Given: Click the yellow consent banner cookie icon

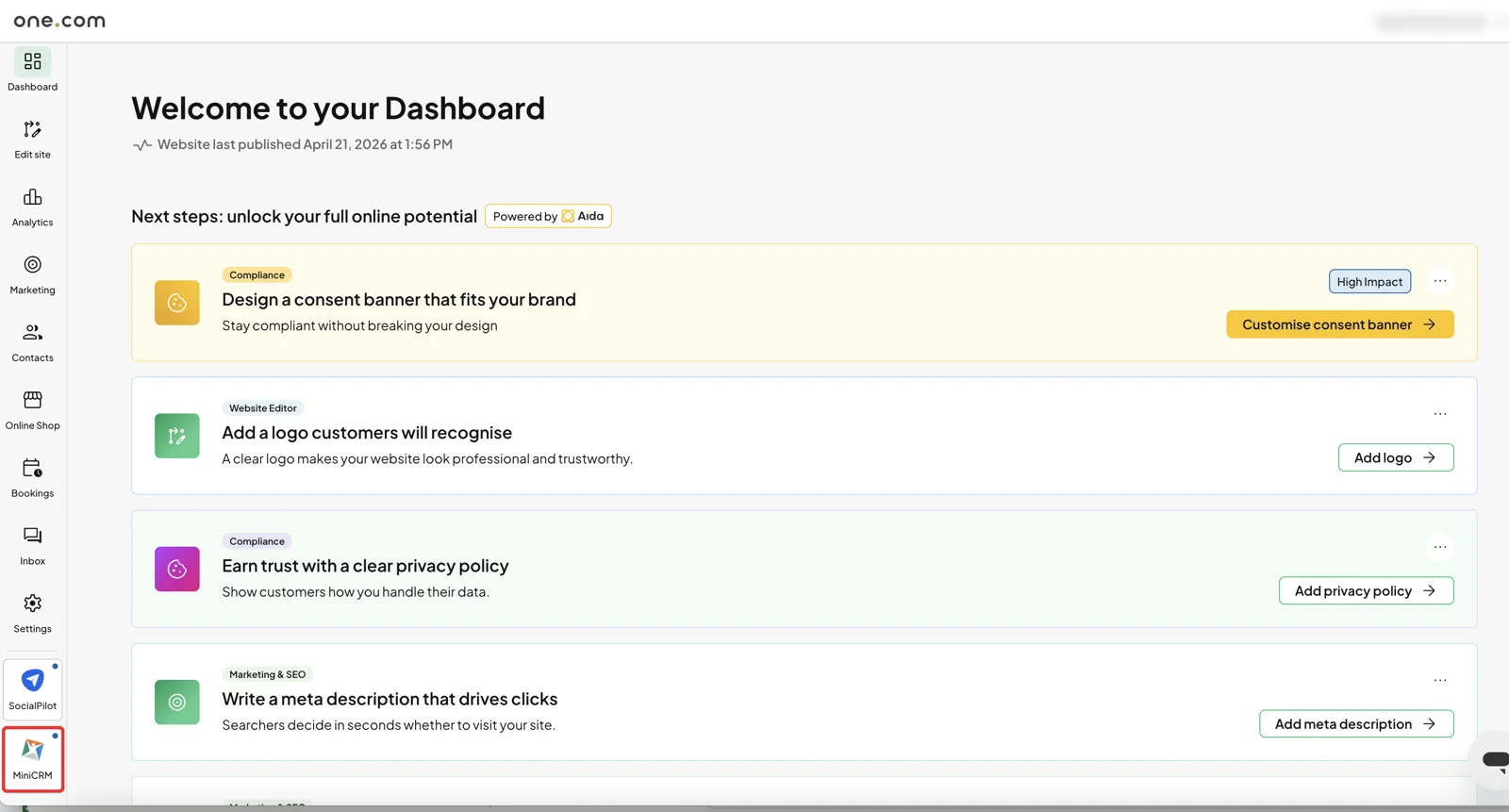Looking at the screenshot, I should point(177,303).
